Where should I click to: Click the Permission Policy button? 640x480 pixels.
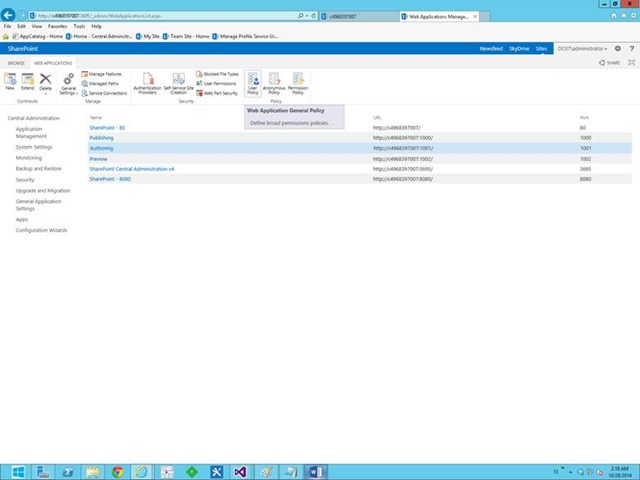pos(298,83)
